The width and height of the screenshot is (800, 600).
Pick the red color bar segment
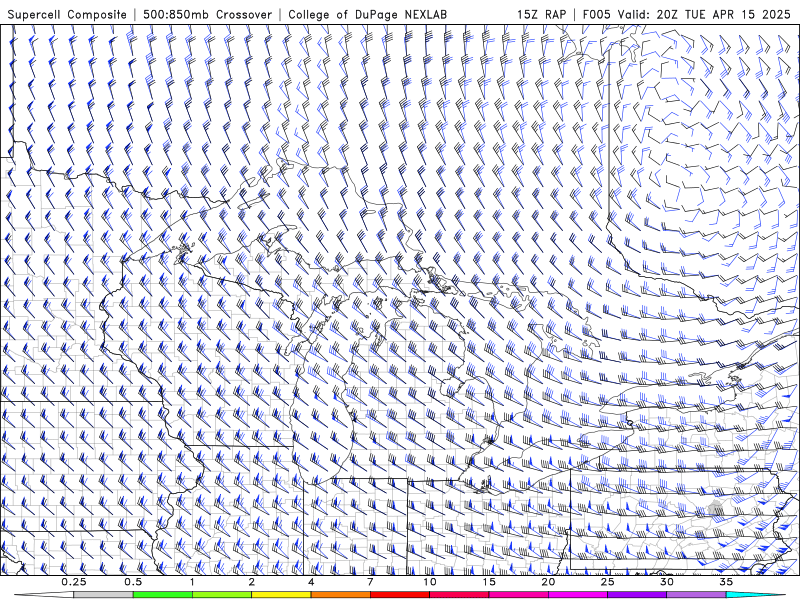(x=400, y=595)
